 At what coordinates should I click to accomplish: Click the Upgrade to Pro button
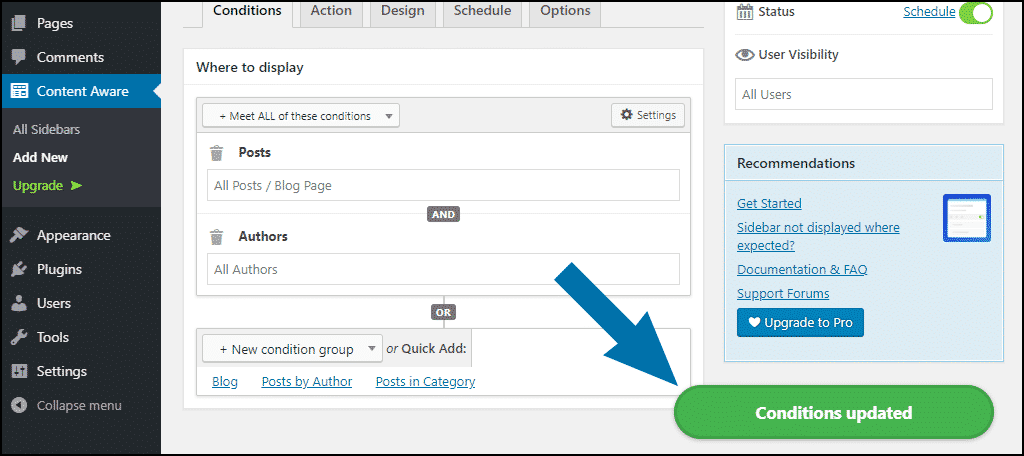[800, 323]
